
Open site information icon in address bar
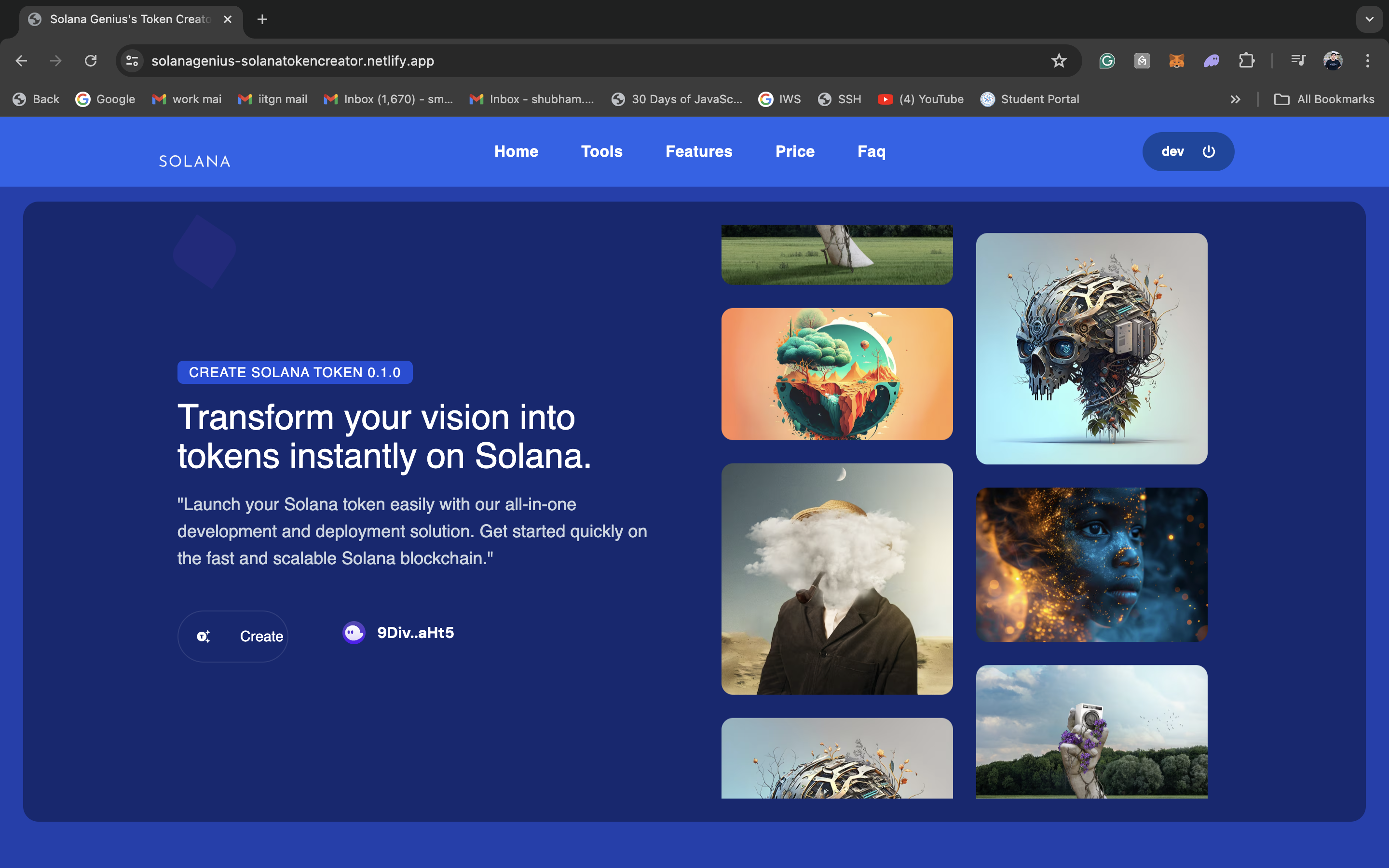tap(132, 61)
